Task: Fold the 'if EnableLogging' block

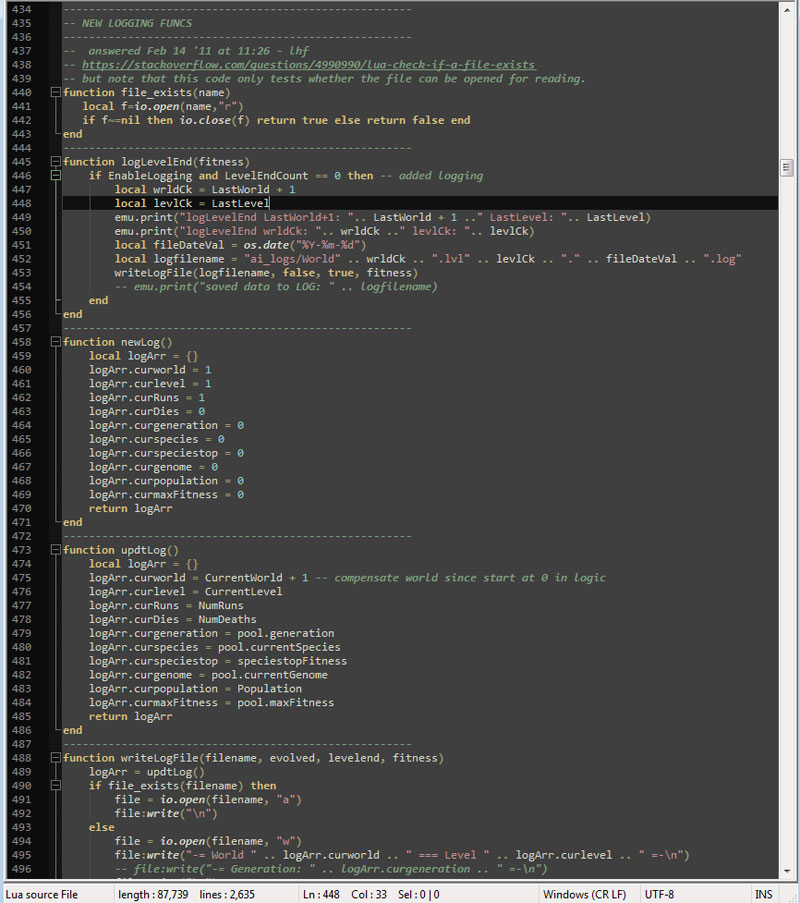Action: (54, 176)
